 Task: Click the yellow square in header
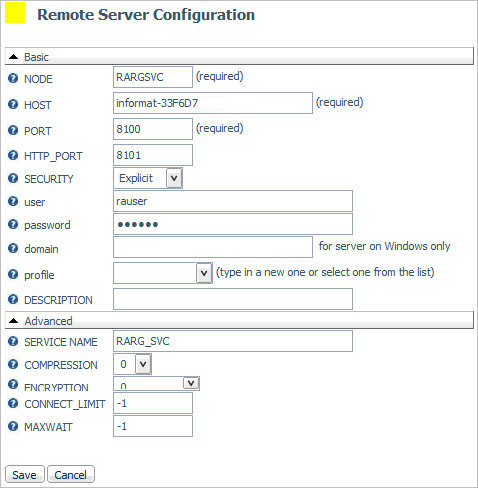click(x=15, y=13)
